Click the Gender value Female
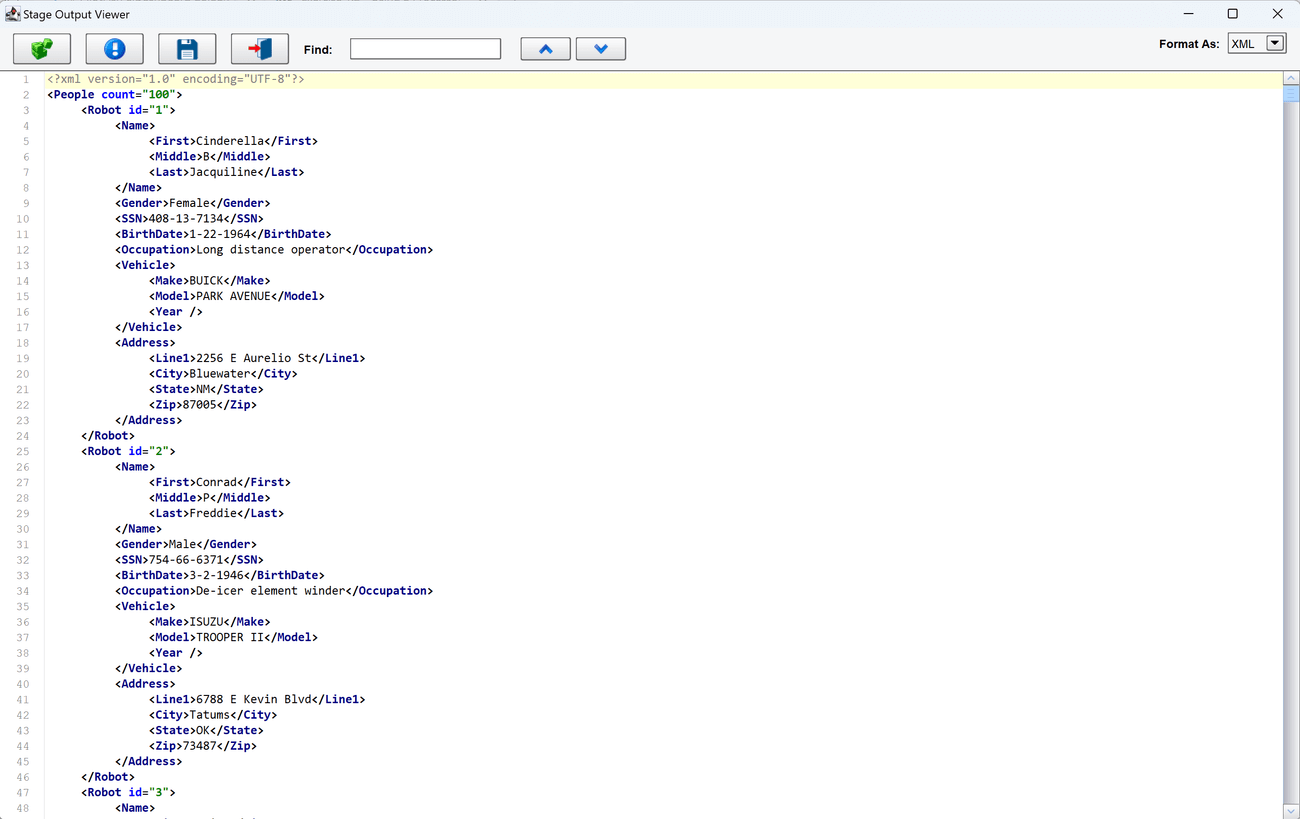The width and height of the screenshot is (1300, 819). pyautogui.click(x=189, y=203)
